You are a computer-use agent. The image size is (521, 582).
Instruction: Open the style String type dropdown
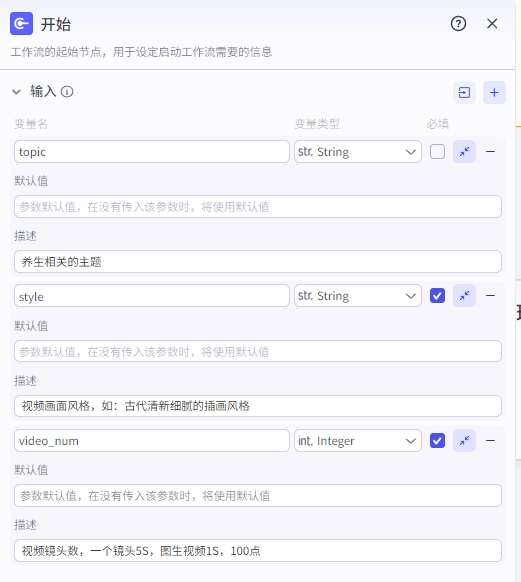358,296
